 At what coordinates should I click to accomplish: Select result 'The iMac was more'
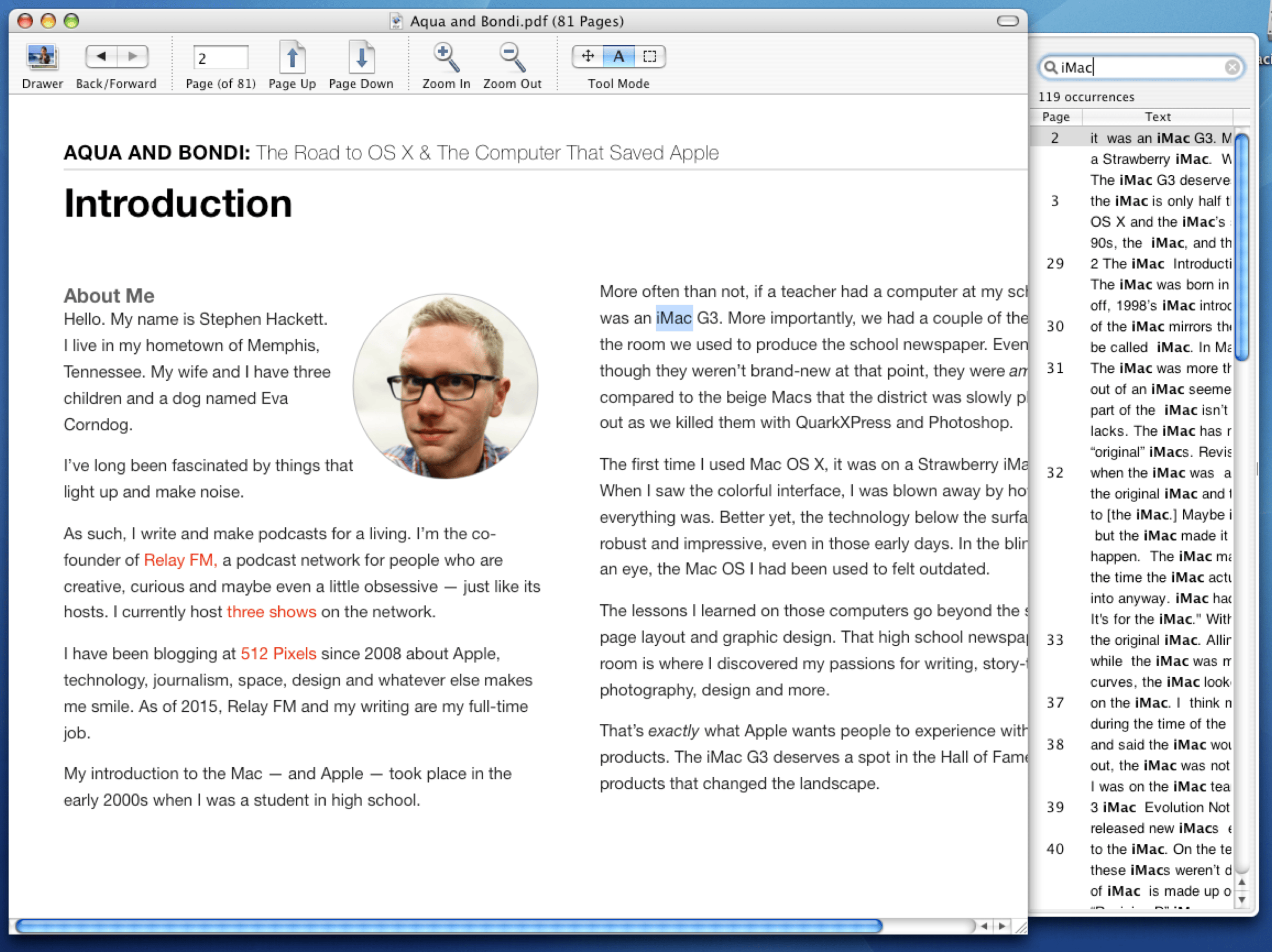[x=1131, y=368]
